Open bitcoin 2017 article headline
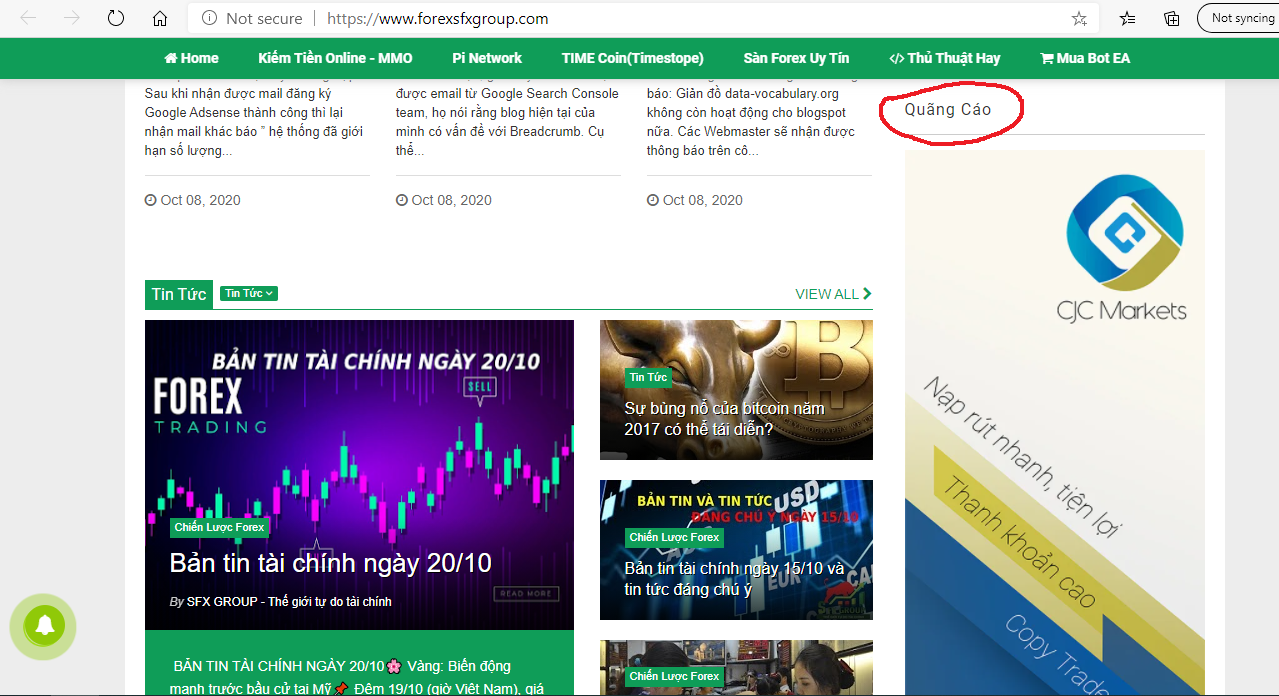Image resolution: width=1279 pixels, height=696 pixels. 725,419
